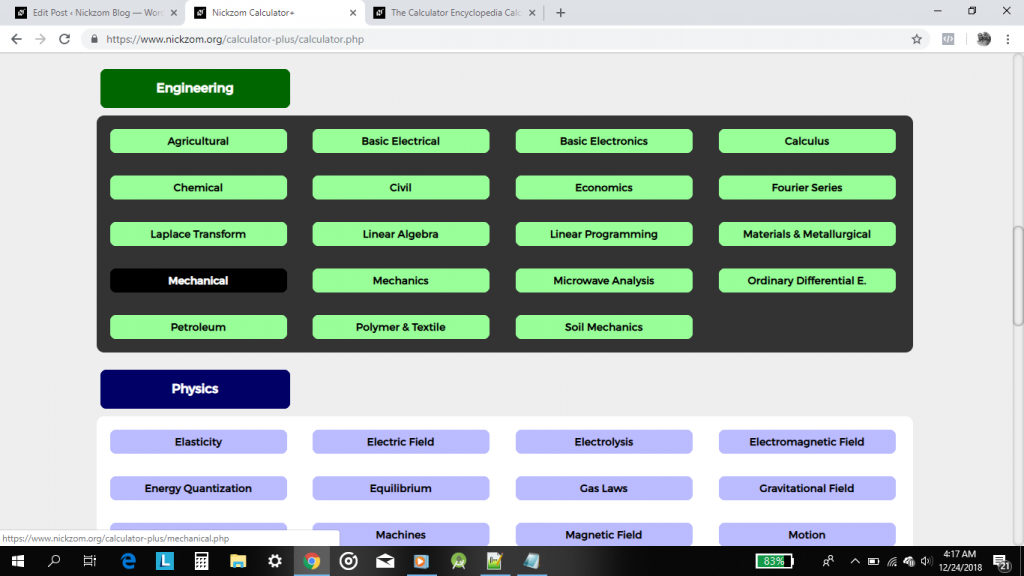Image resolution: width=1024 pixels, height=576 pixels.
Task: Open the Agricultural engineering category
Action: pyautogui.click(x=199, y=141)
